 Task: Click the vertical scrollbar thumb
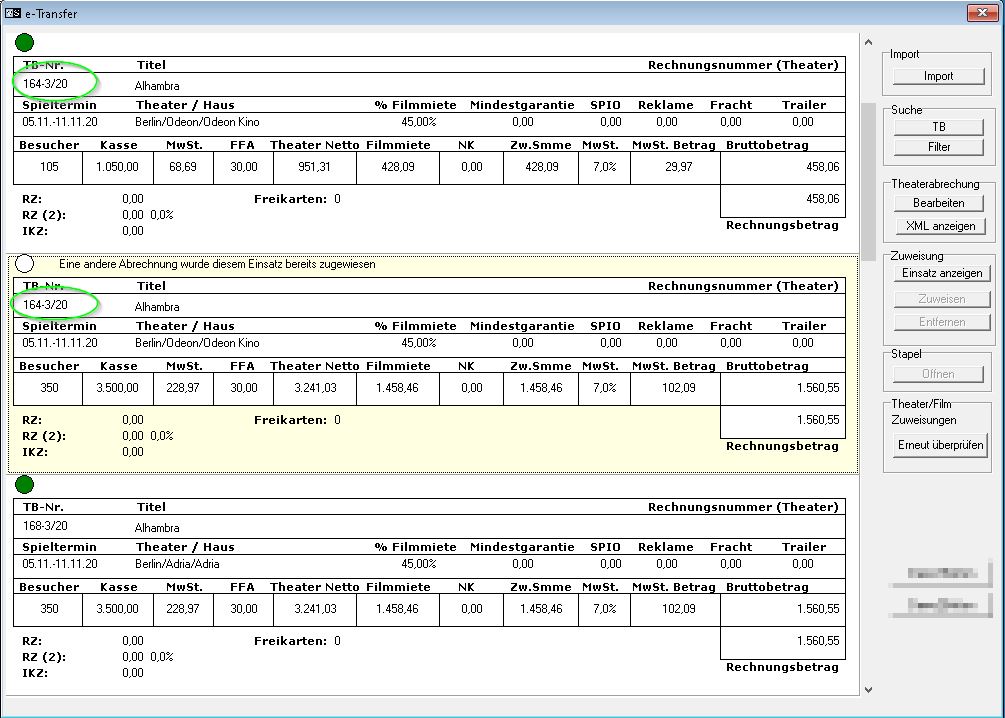867,180
